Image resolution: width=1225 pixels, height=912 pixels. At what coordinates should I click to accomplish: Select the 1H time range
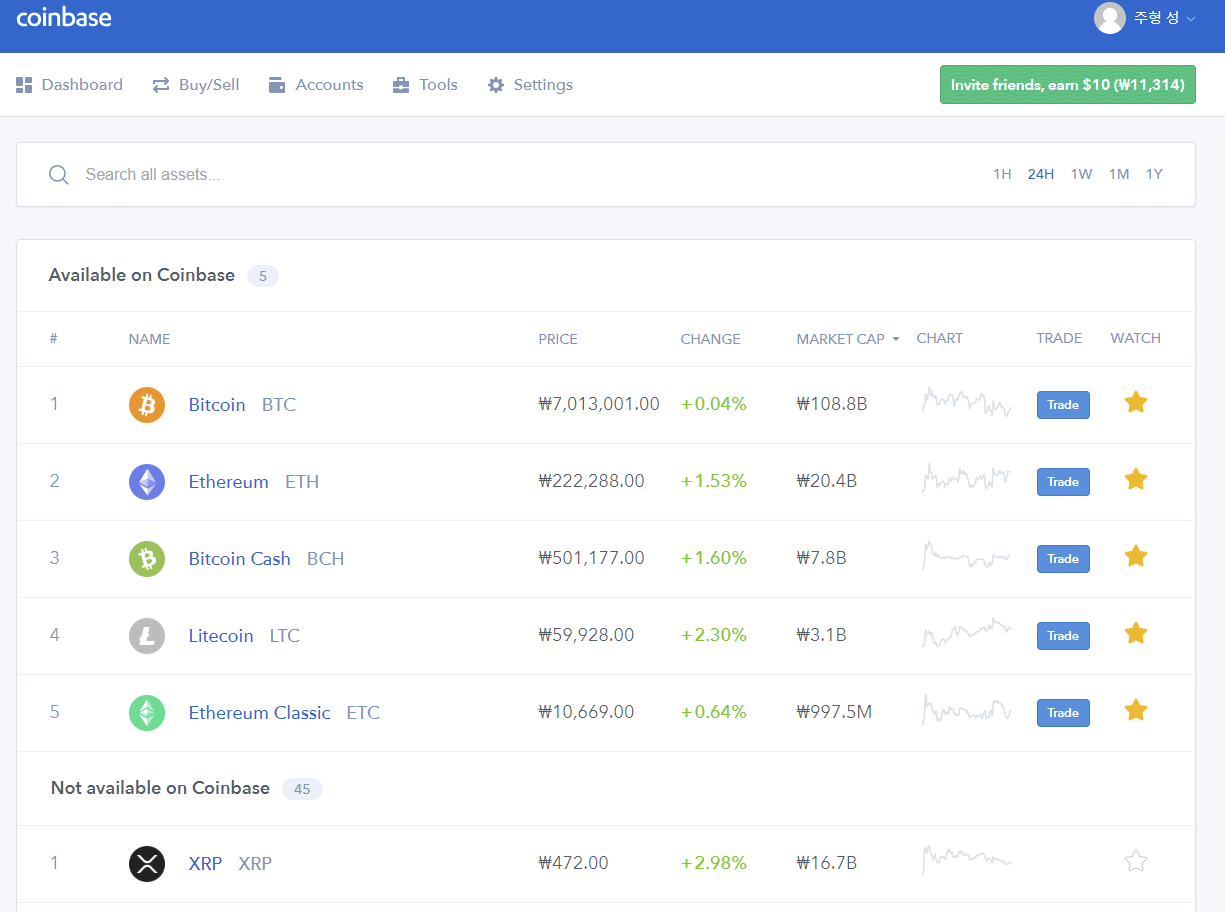pyautogui.click(x=1002, y=174)
